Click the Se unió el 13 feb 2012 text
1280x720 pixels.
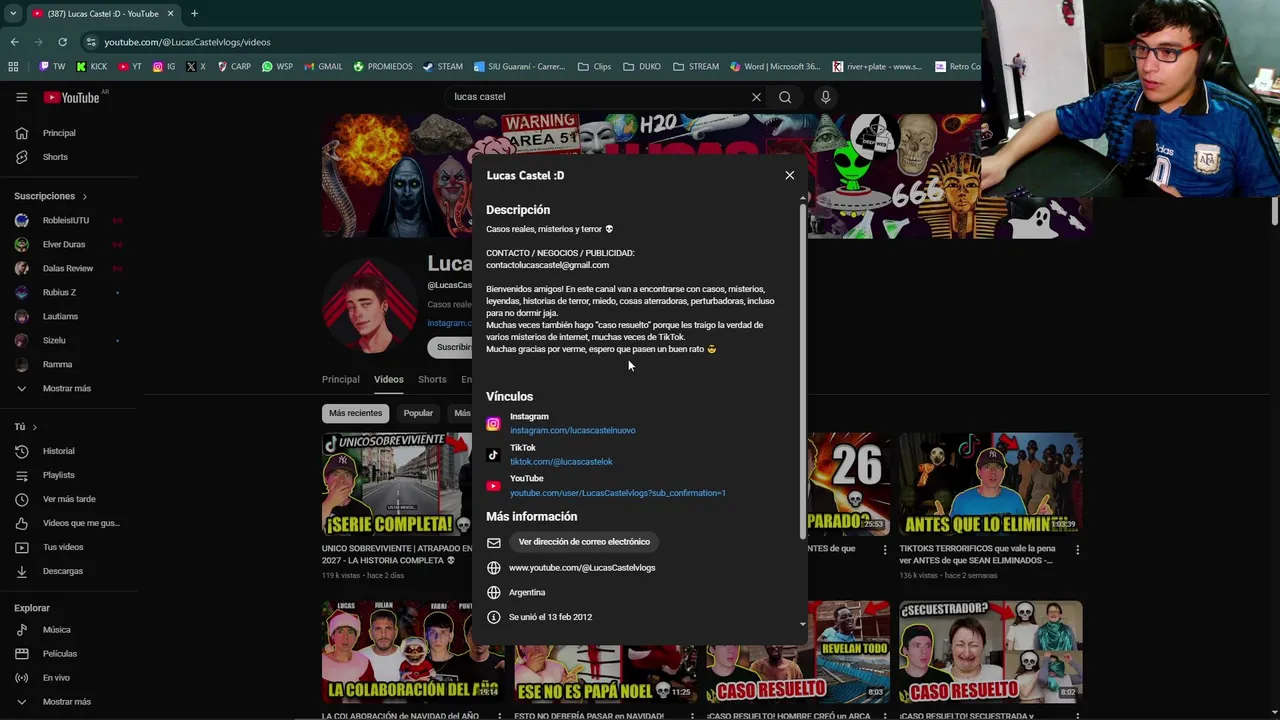pos(550,617)
